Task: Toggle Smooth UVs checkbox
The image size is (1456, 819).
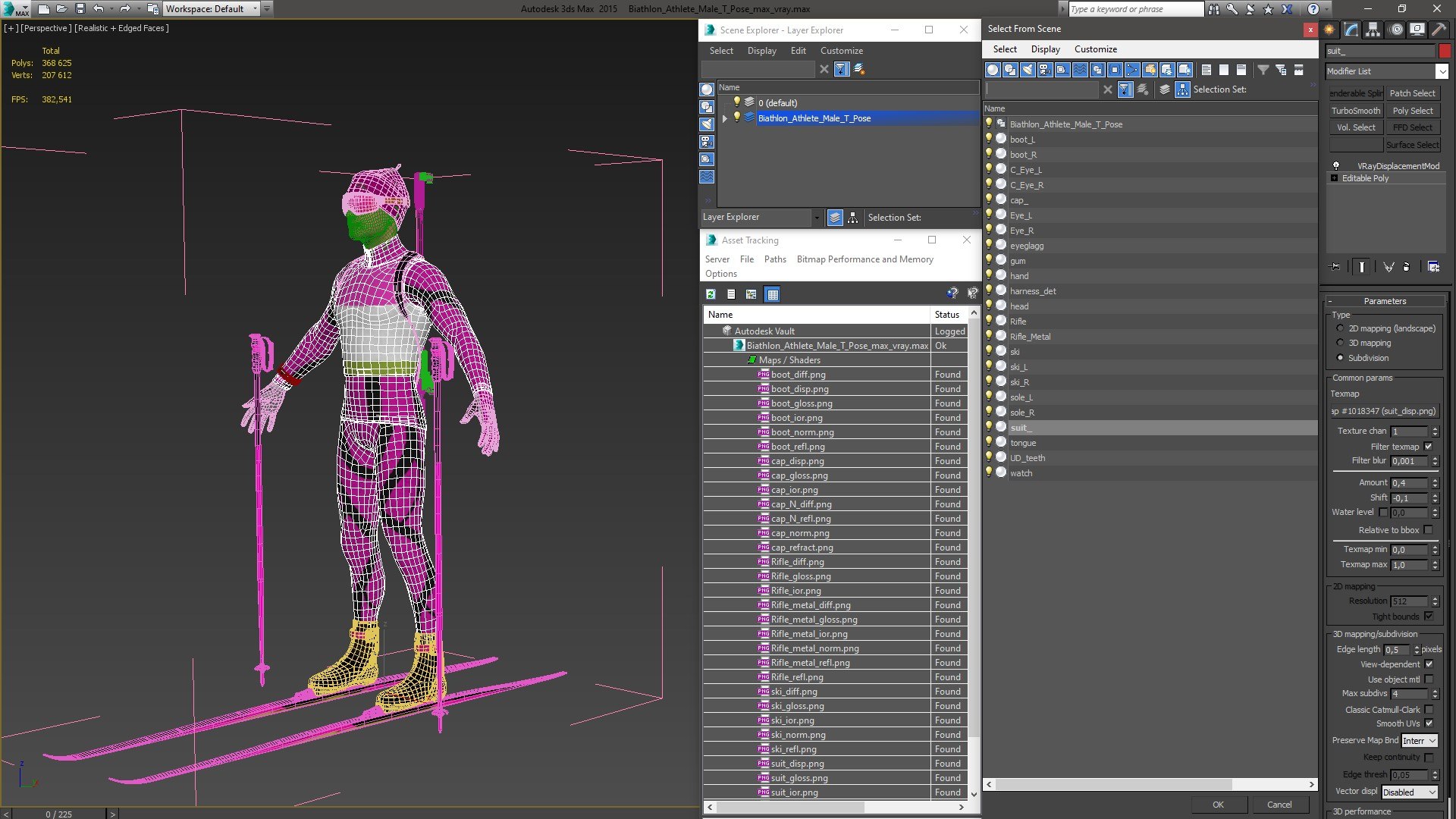Action: coord(1429,723)
